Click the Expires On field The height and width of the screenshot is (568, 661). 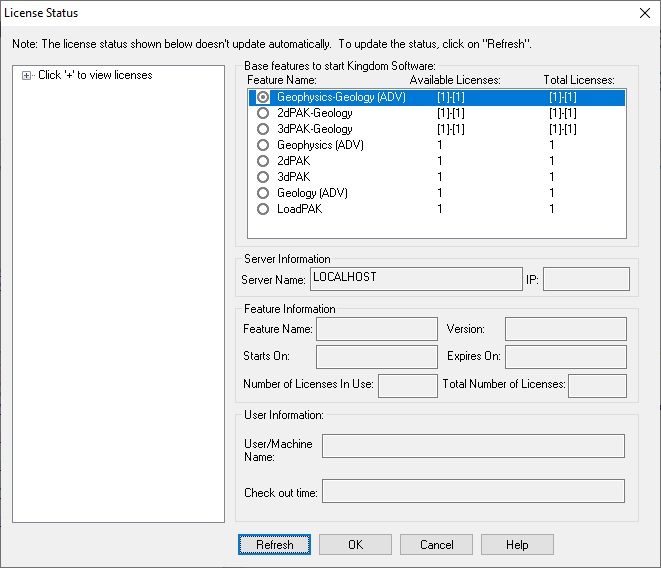tap(566, 357)
